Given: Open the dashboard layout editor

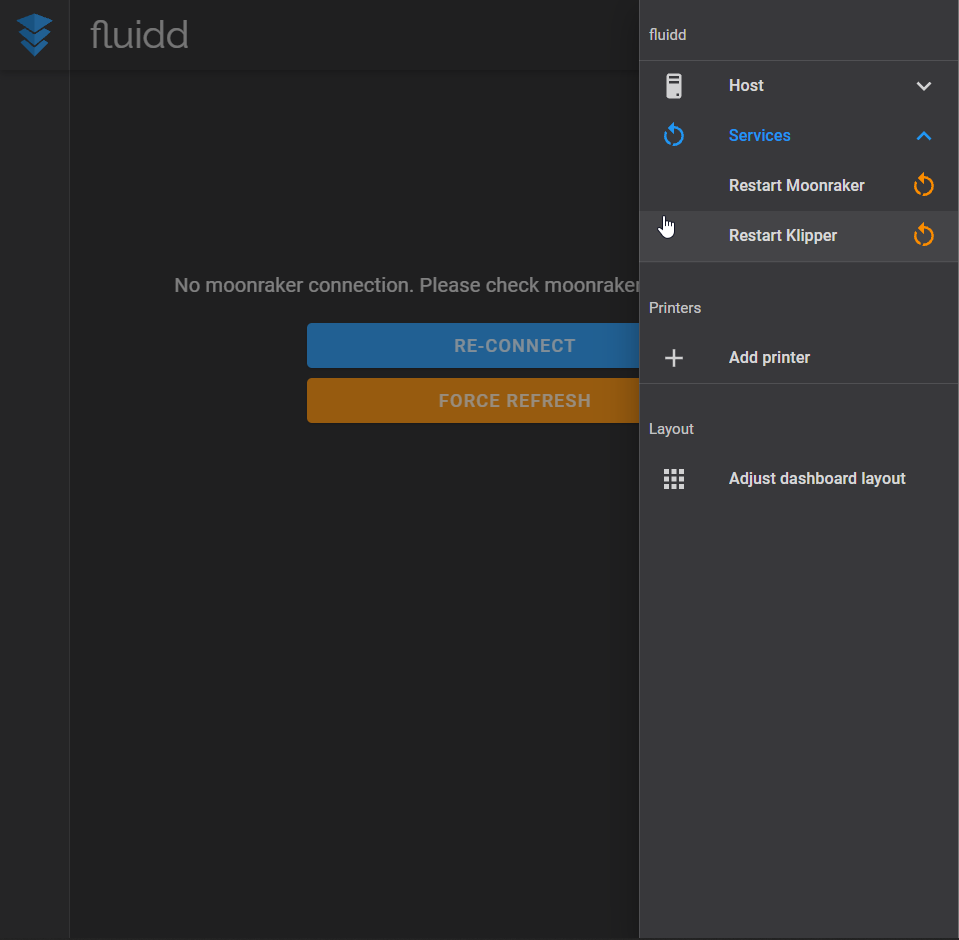Looking at the screenshot, I should click(817, 478).
